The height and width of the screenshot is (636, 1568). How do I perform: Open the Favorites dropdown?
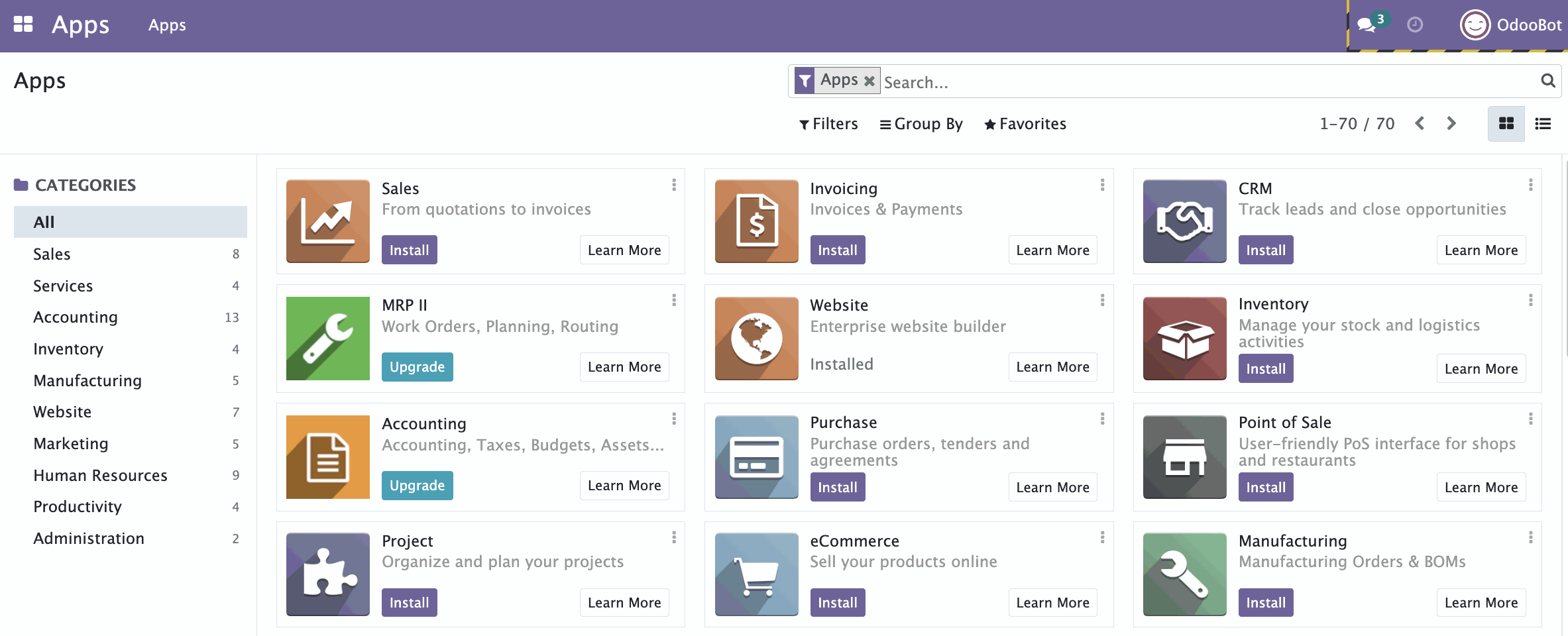(1025, 124)
